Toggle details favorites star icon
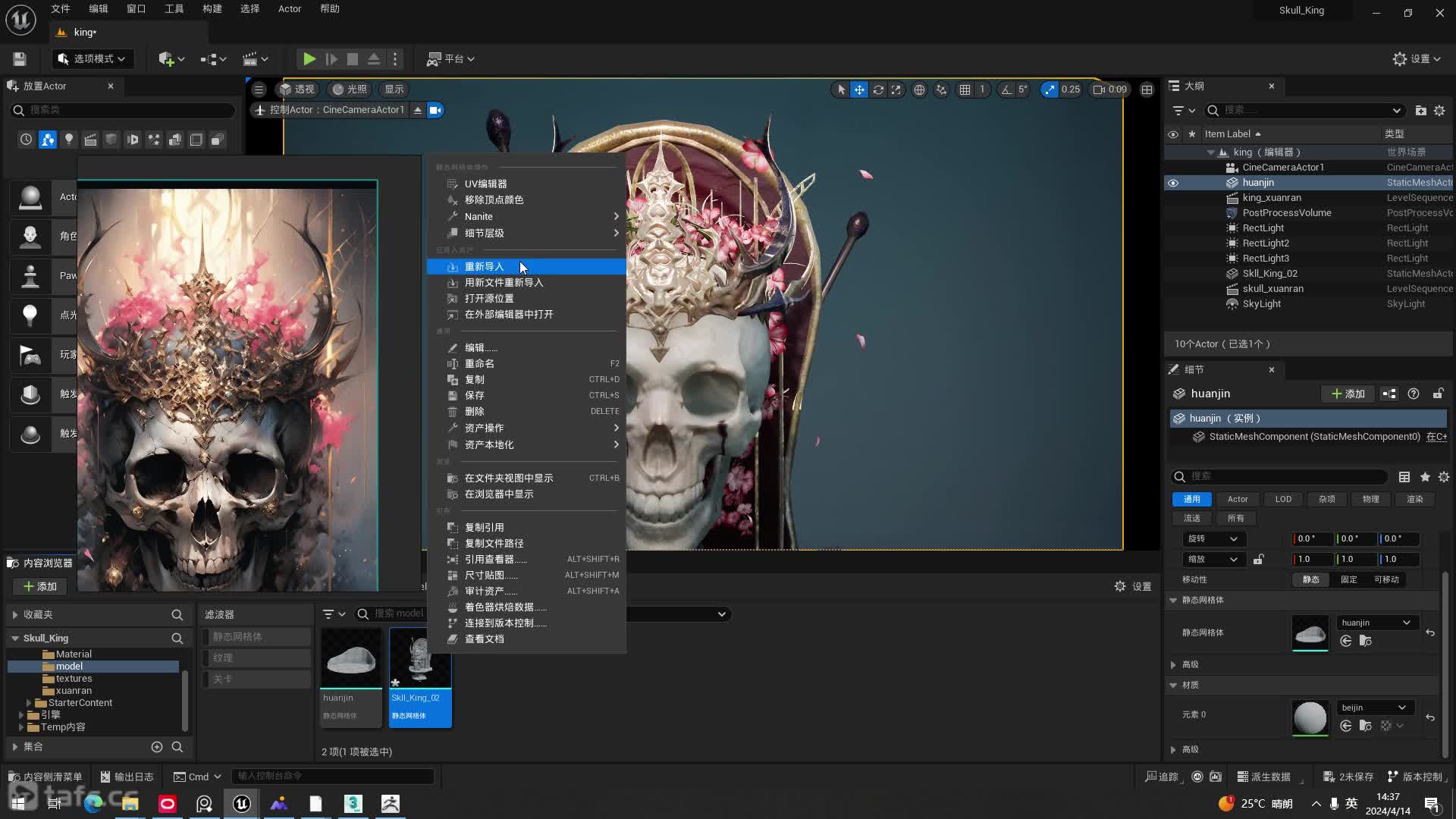The width and height of the screenshot is (1456, 819). point(1425,477)
